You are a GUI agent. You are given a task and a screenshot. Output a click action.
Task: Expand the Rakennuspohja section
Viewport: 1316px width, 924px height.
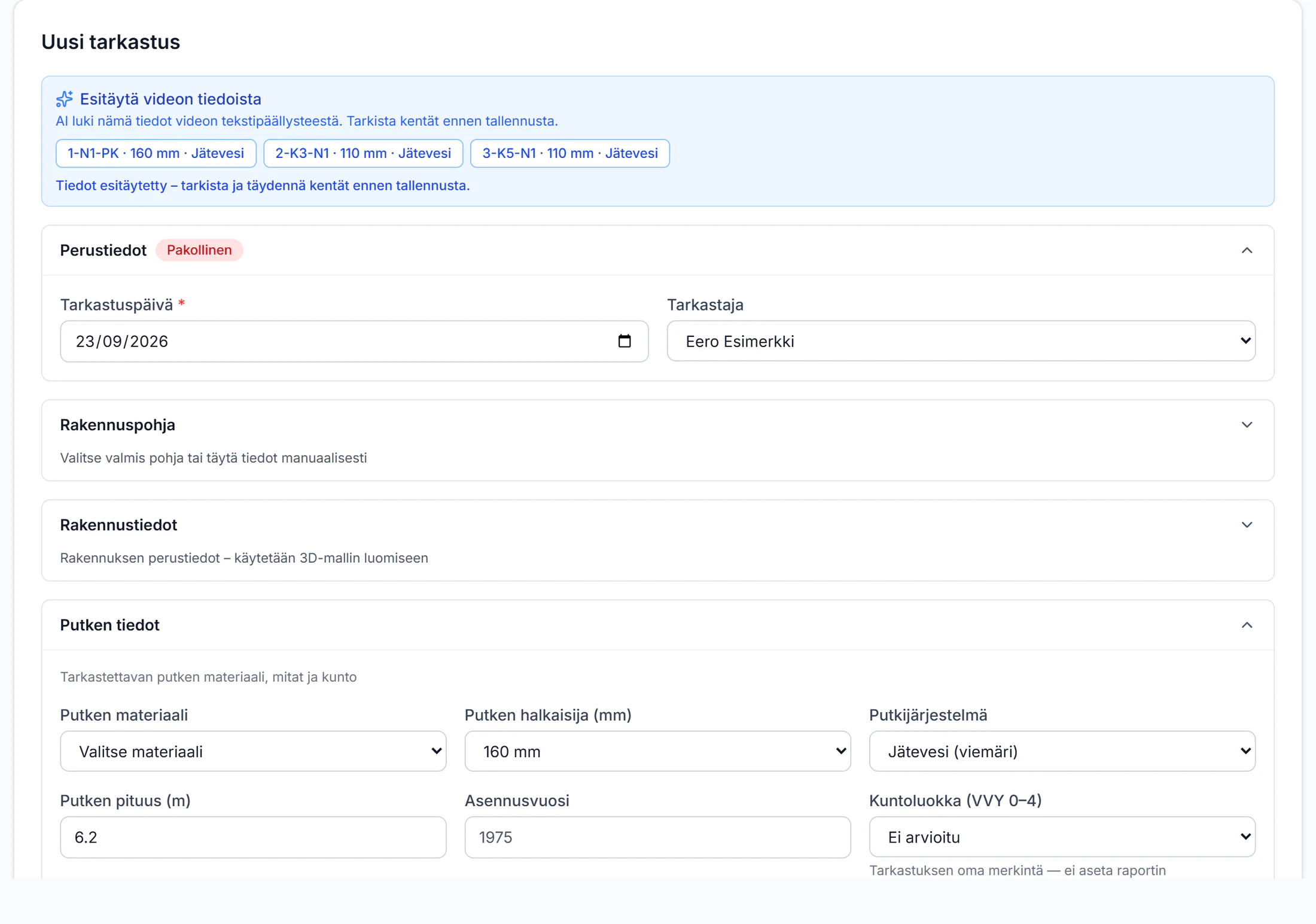pos(1247,425)
